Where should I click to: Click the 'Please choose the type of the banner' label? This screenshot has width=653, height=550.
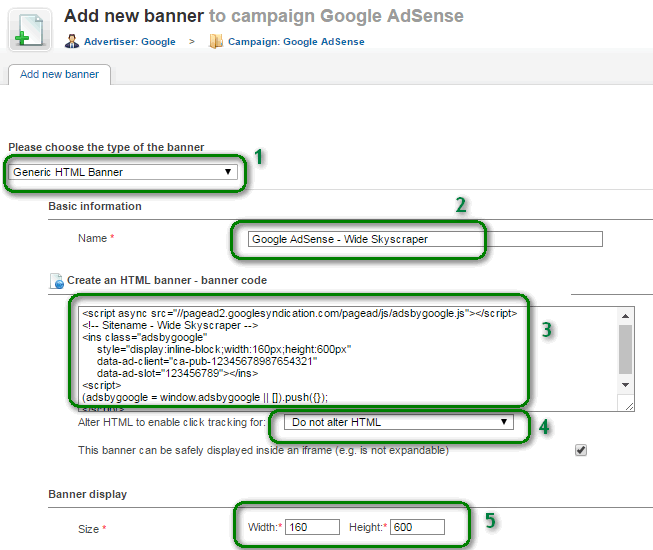coord(106,147)
